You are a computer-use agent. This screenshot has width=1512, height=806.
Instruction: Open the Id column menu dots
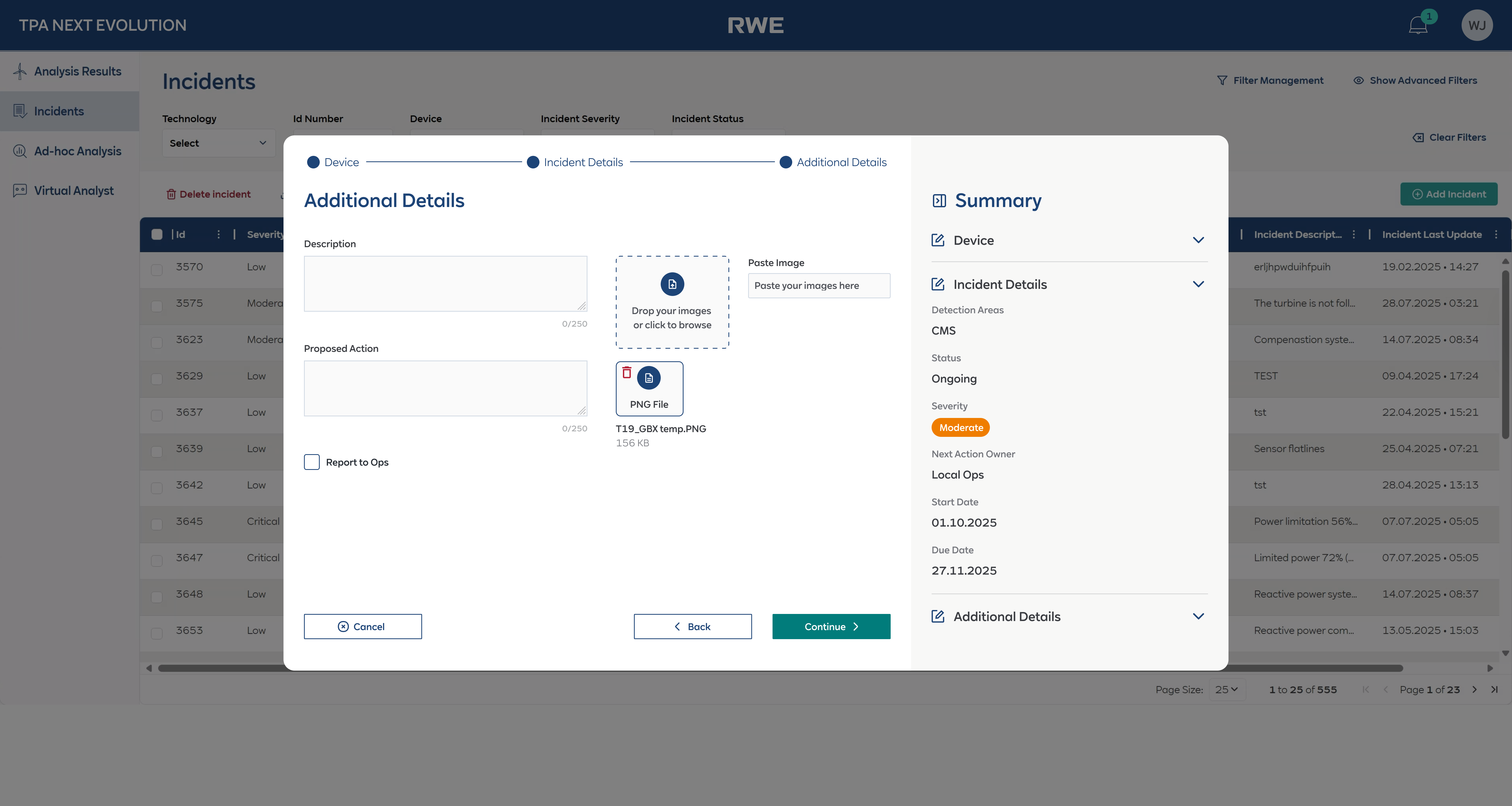point(218,234)
